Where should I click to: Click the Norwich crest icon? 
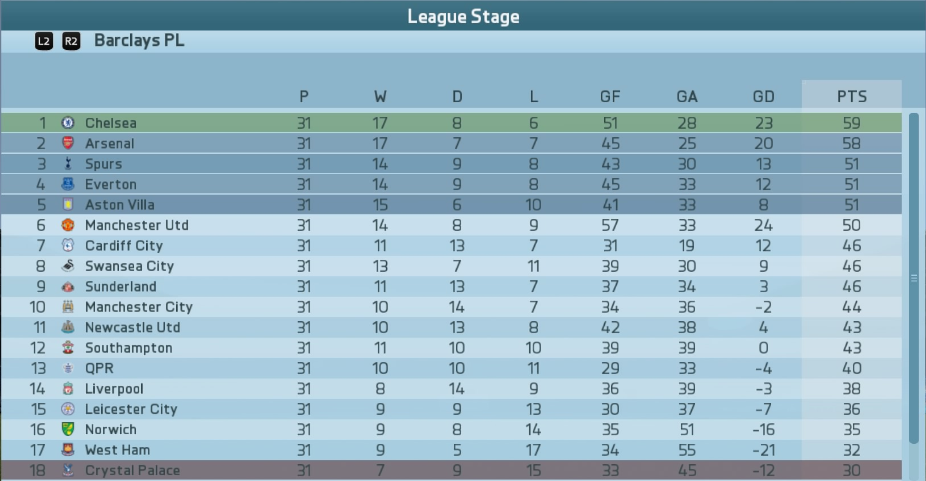coord(68,430)
